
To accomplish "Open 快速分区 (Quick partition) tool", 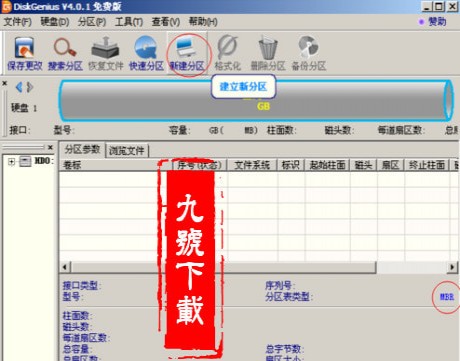I will 146,54.
